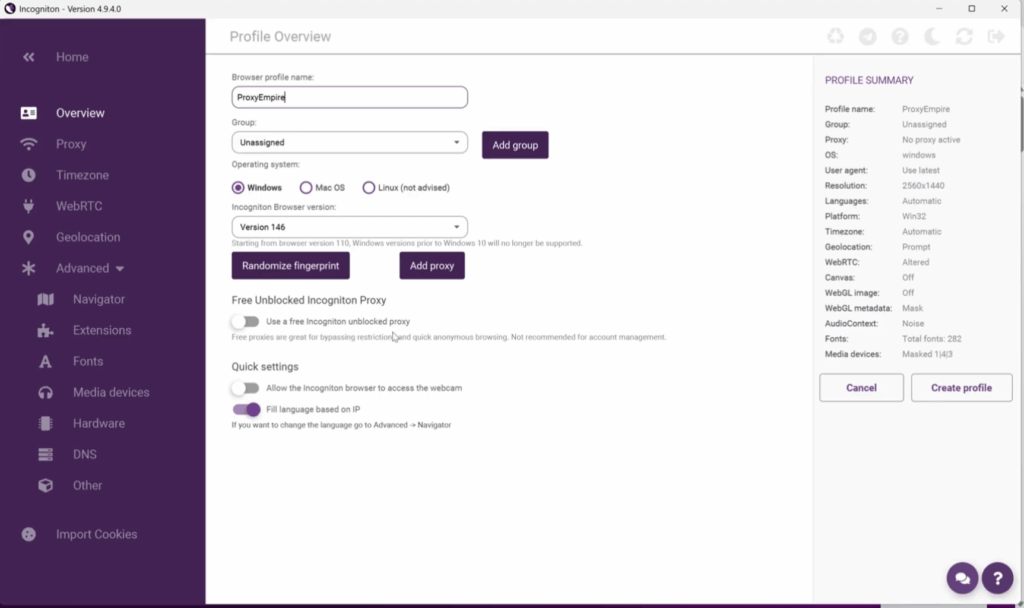The width and height of the screenshot is (1024, 608).
Task: Click the Cancel button
Action: [861, 388]
